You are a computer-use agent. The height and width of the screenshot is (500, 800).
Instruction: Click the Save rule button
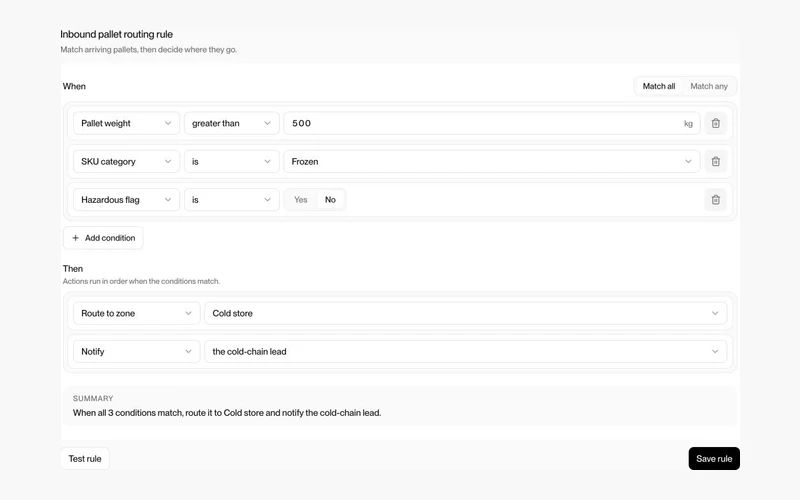click(714, 459)
